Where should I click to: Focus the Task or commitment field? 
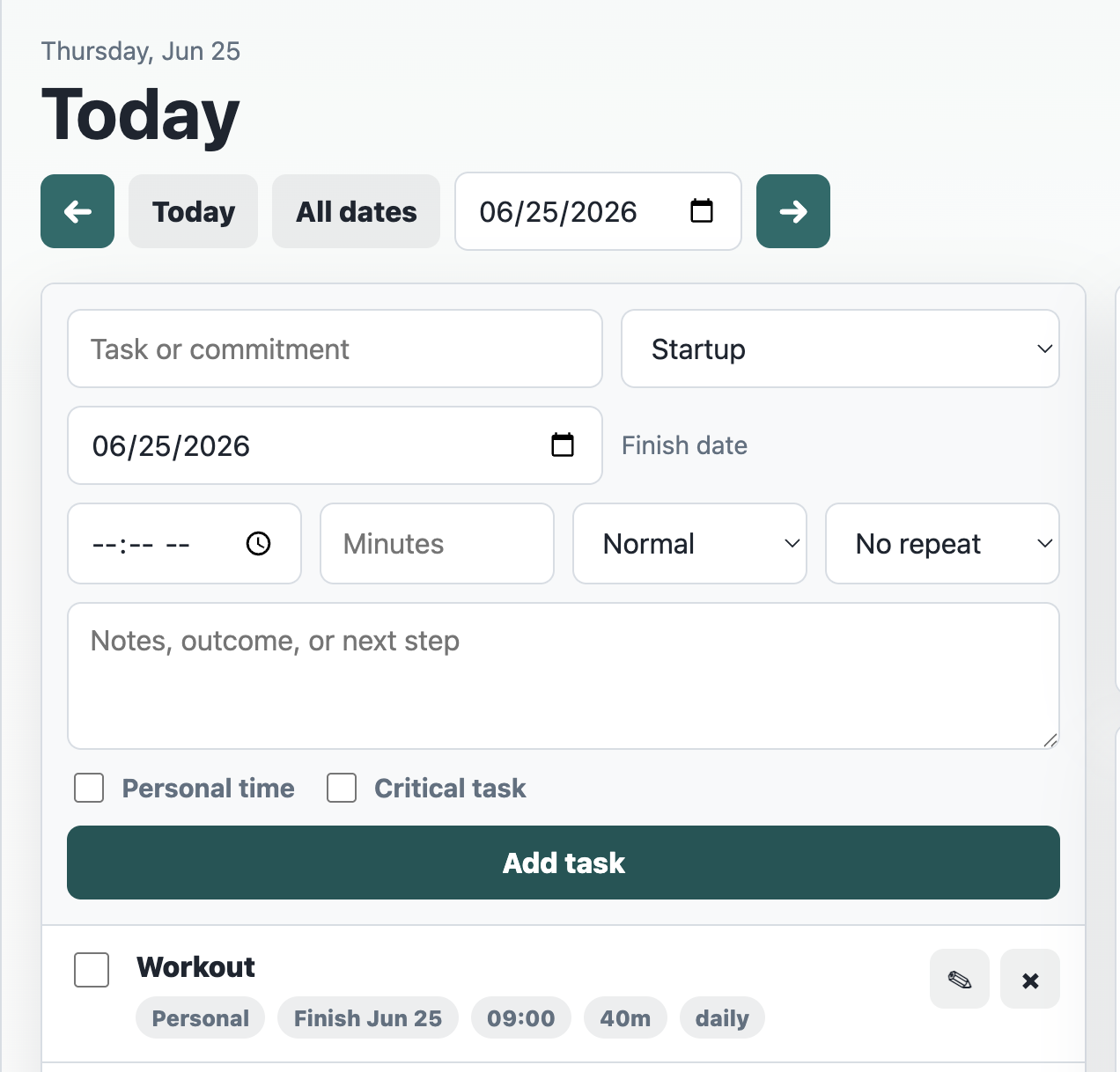(x=335, y=349)
